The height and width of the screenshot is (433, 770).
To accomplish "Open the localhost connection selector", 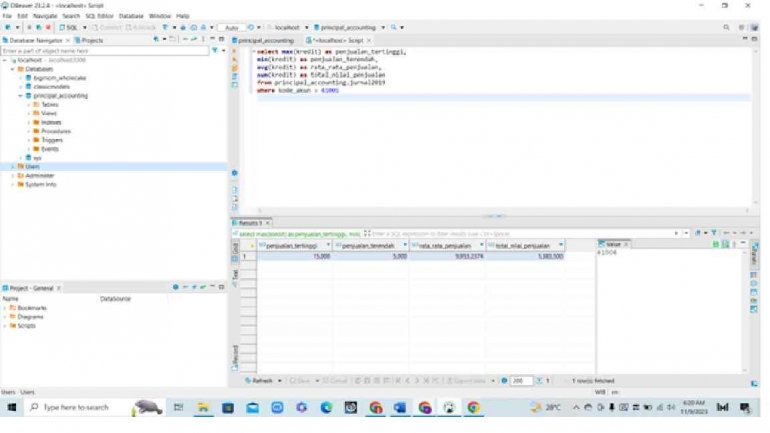I will (x=288, y=27).
